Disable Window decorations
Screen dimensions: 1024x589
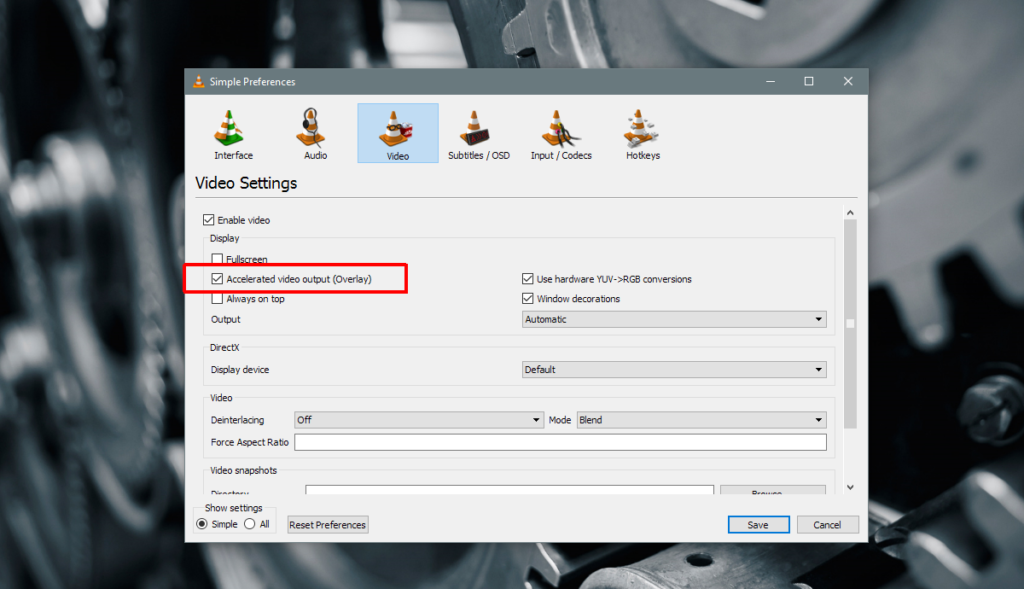(527, 298)
